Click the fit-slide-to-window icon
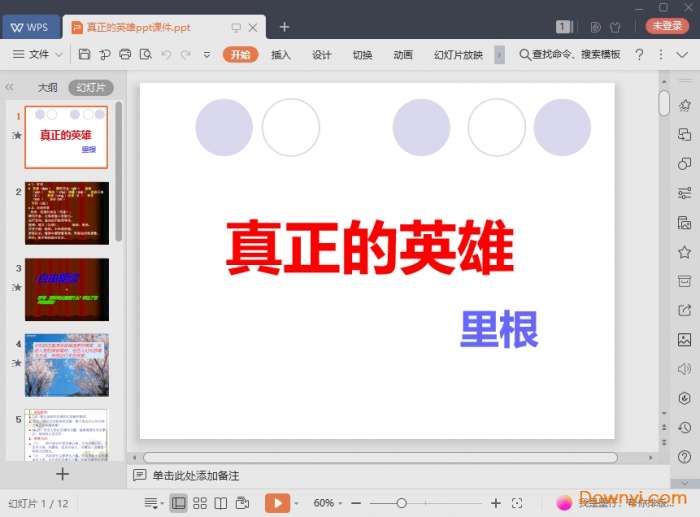700x517 pixels. tap(517, 503)
